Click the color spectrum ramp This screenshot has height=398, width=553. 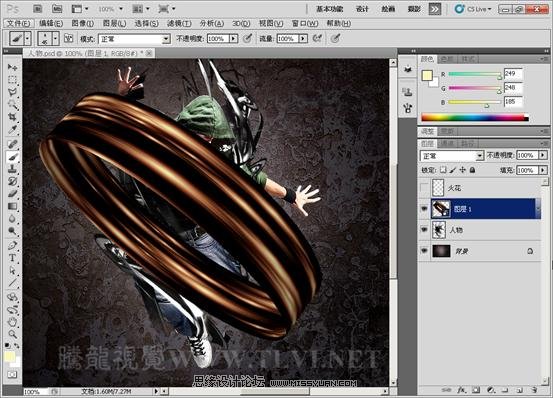click(475, 118)
